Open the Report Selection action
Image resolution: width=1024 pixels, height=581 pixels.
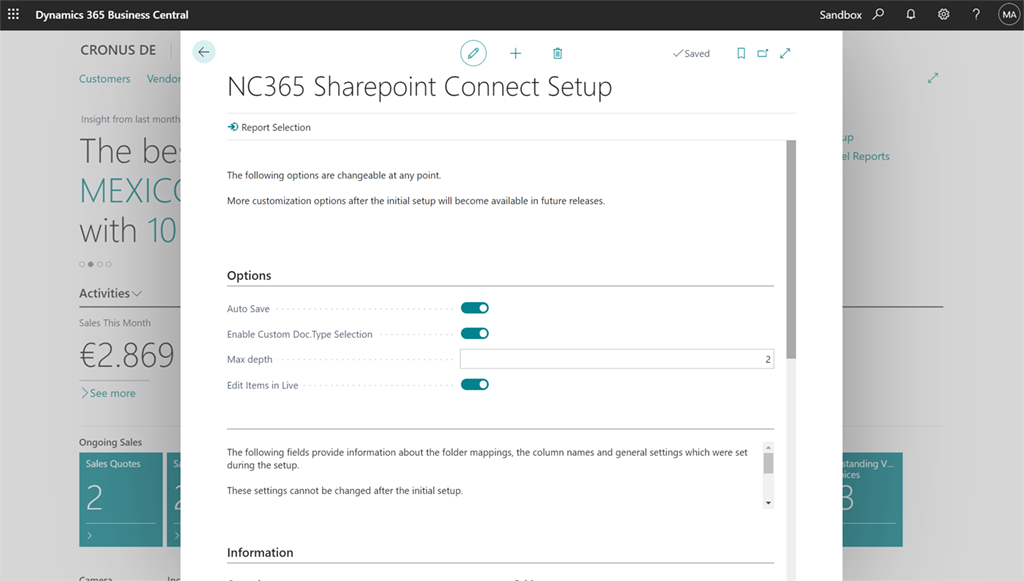click(x=269, y=127)
